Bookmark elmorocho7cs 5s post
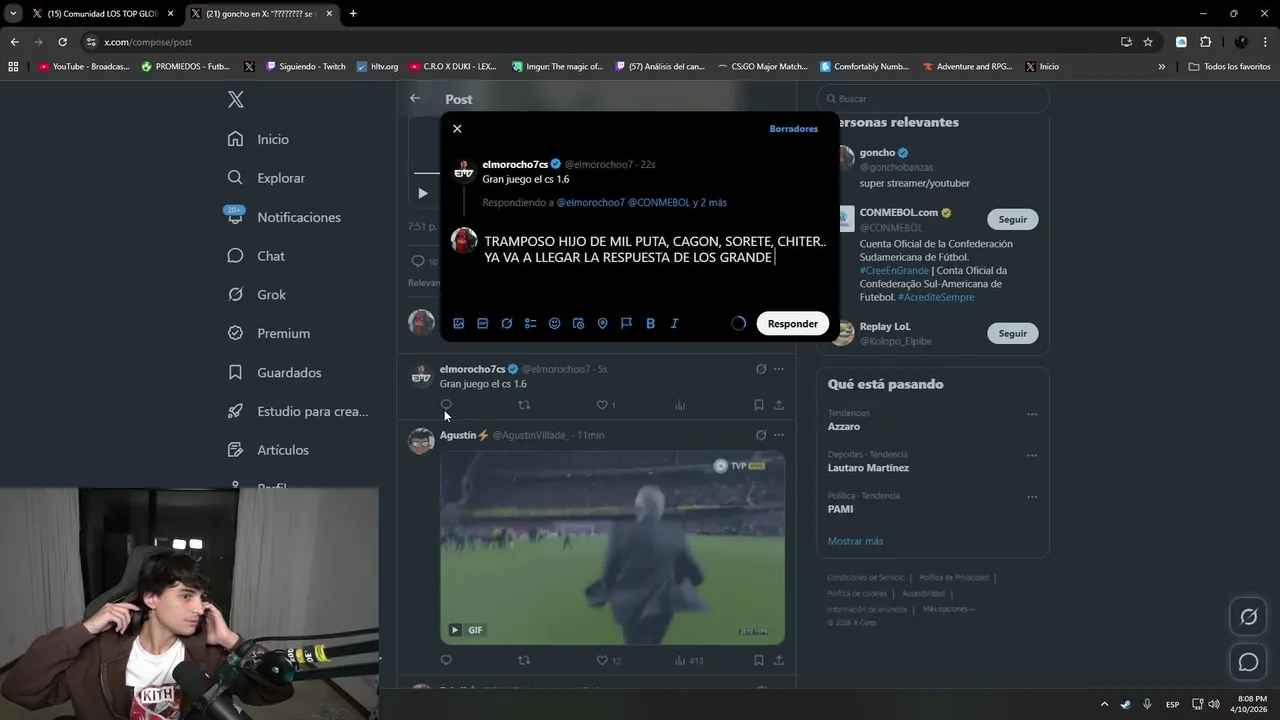 coord(758,405)
